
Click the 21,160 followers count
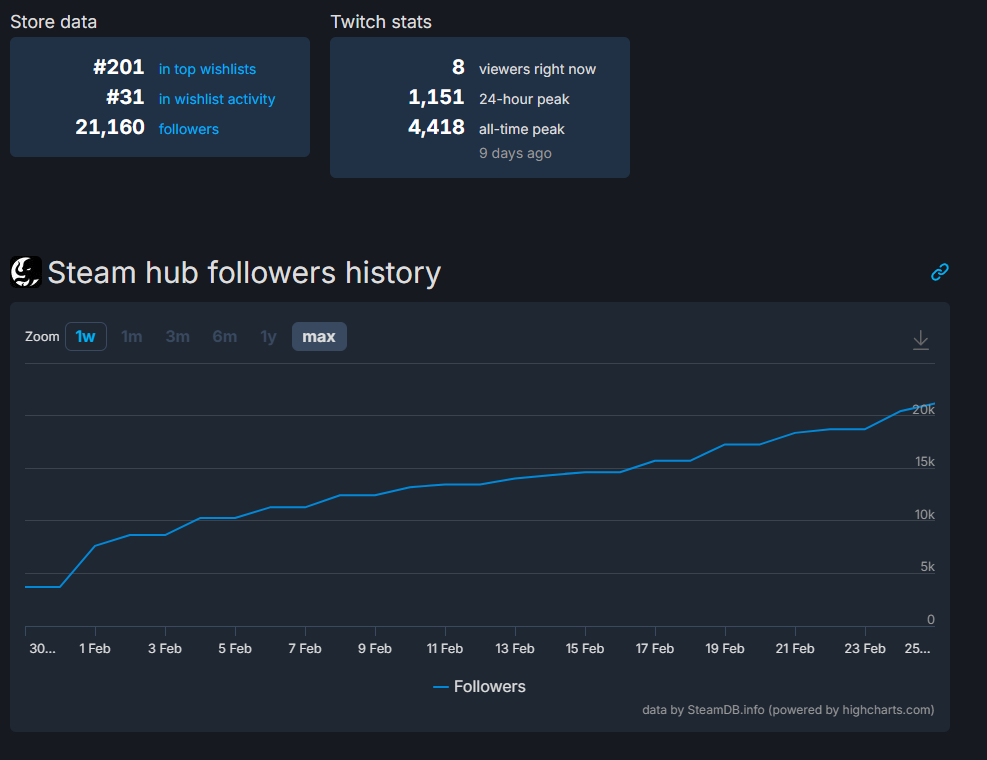(110, 127)
